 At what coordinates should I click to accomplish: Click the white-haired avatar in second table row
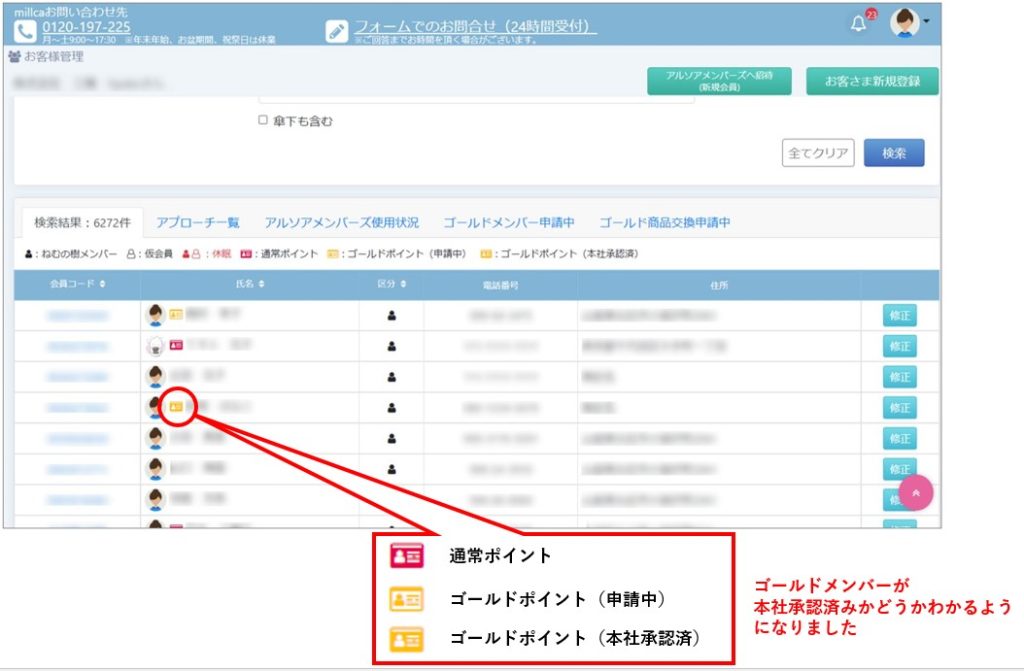tap(155, 346)
